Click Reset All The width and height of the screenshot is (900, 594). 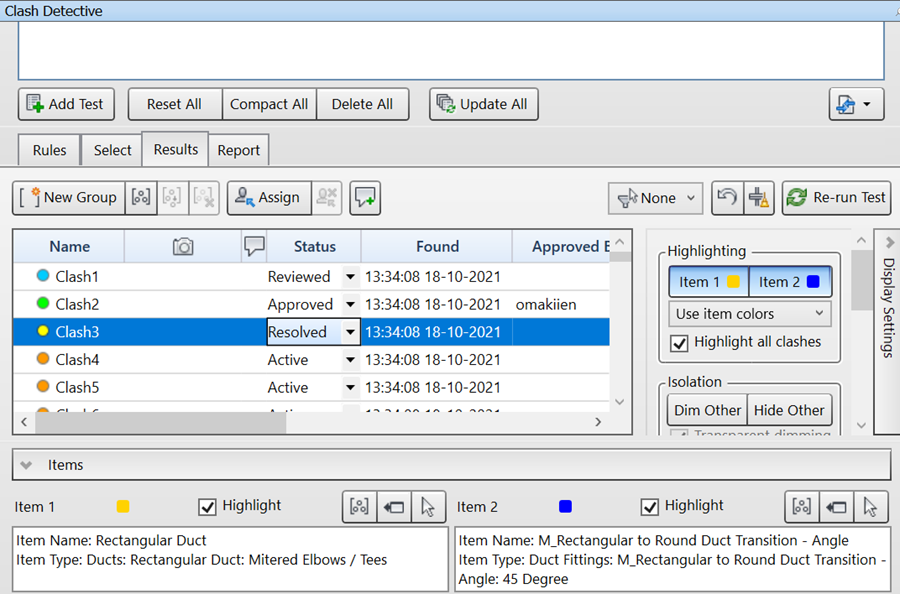pos(174,104)
